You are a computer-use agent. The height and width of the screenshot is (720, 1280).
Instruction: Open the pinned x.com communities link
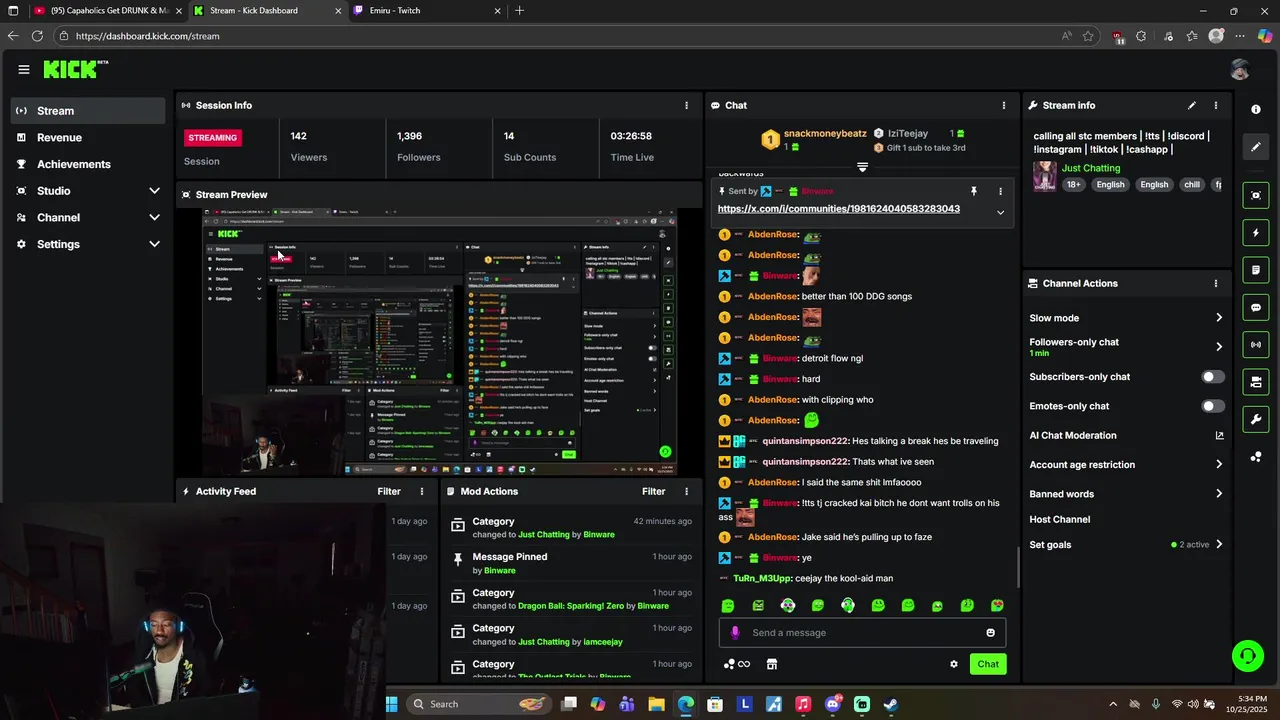(x=838, y=209)
